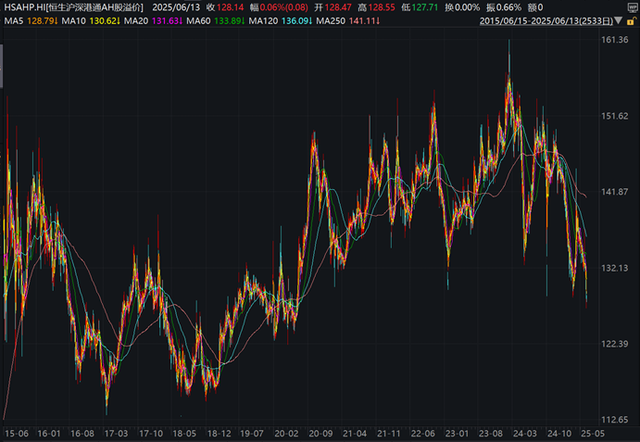The height and width of the screenshot is (442, 640).
Task: Click the 24-10 time axis label
Action: [559, 433]
